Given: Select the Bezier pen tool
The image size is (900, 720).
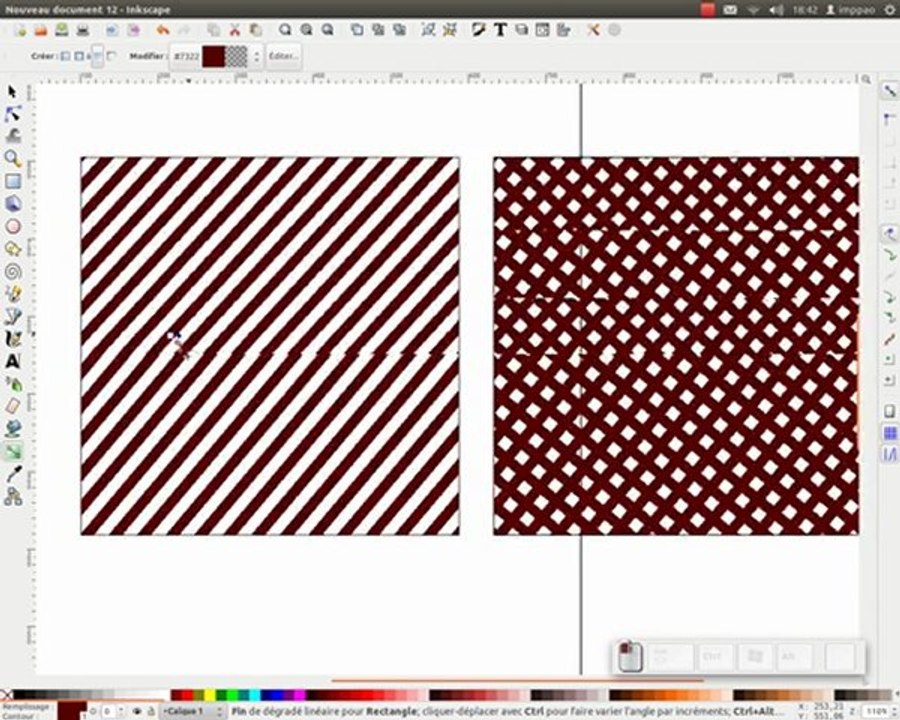Looking at the screenshot, I should pyautogui.click(x=13, y=316).
